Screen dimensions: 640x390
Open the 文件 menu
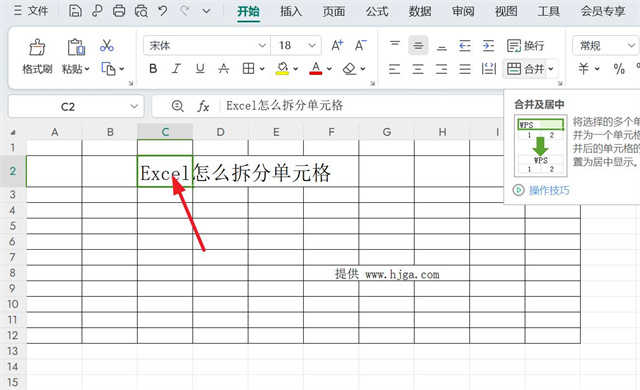(31, 11)
